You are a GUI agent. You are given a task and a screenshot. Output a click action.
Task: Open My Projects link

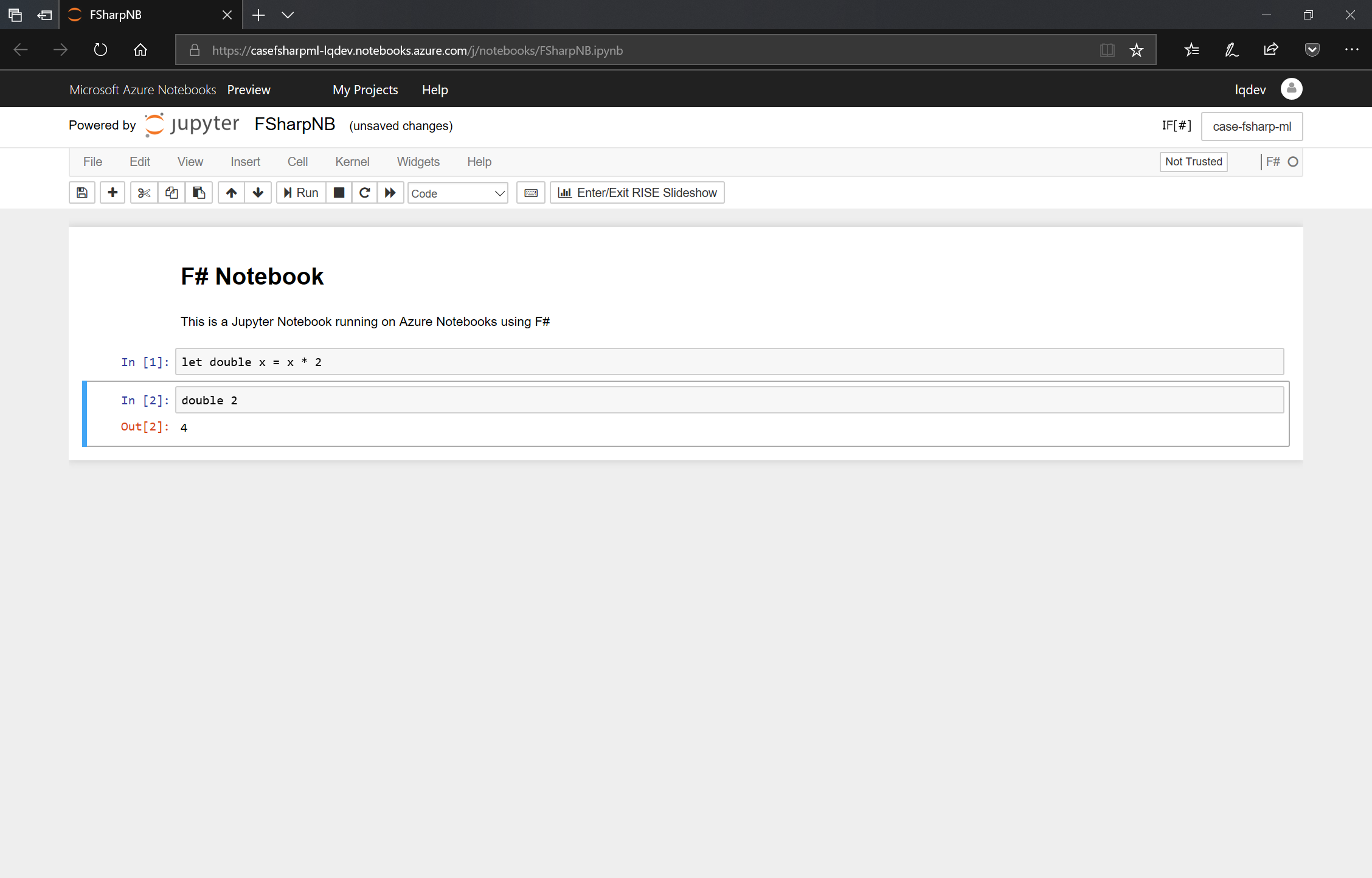365,90
